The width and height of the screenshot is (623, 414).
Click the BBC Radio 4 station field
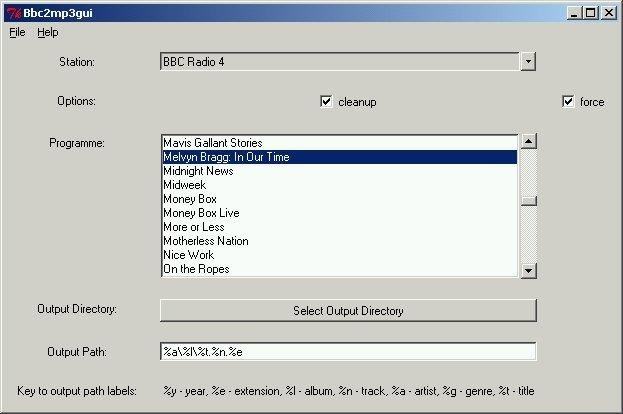(340, 62)
